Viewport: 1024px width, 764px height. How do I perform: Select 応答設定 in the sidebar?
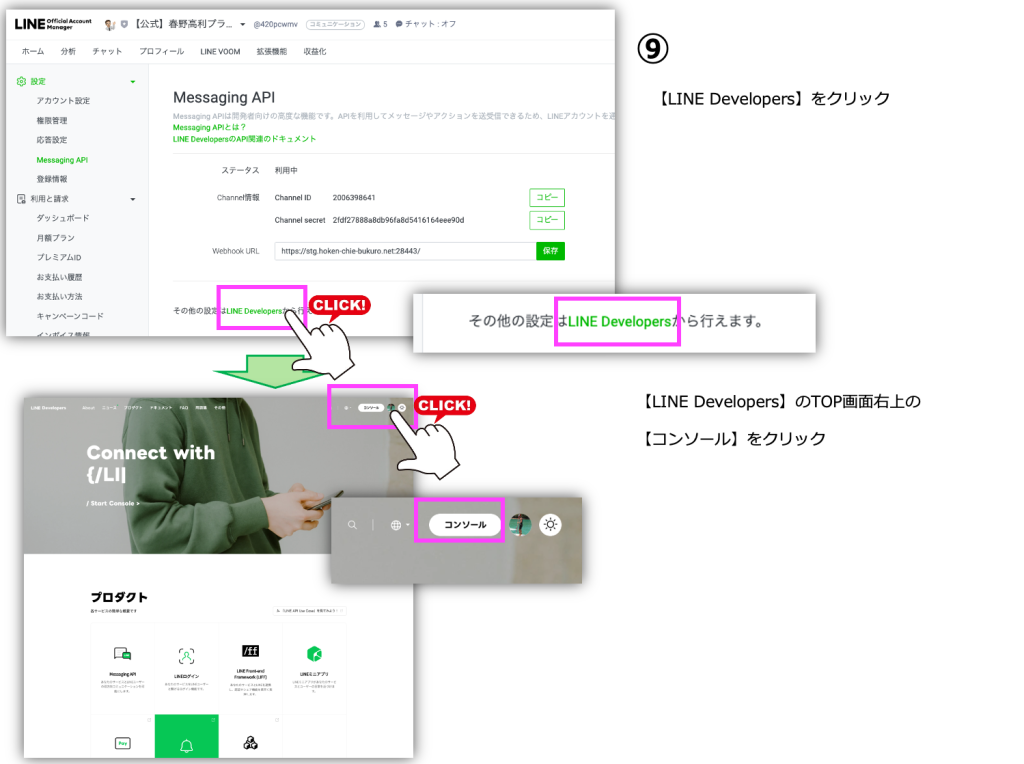point(52,140)
